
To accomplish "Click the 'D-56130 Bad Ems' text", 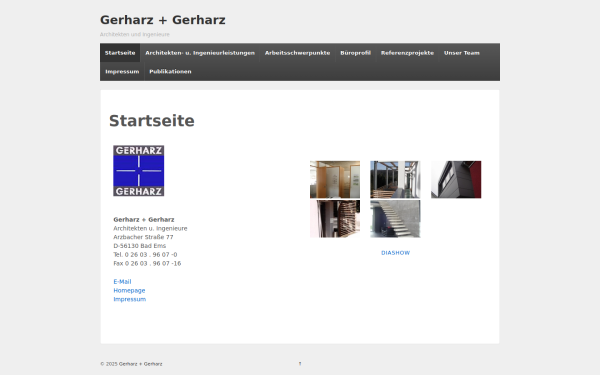I will click(140, 246).
